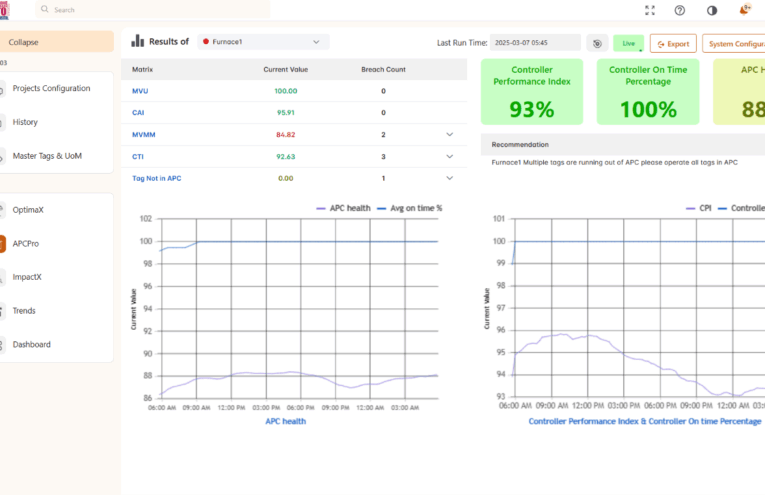Open the notifications bell icon

[745, 10]
